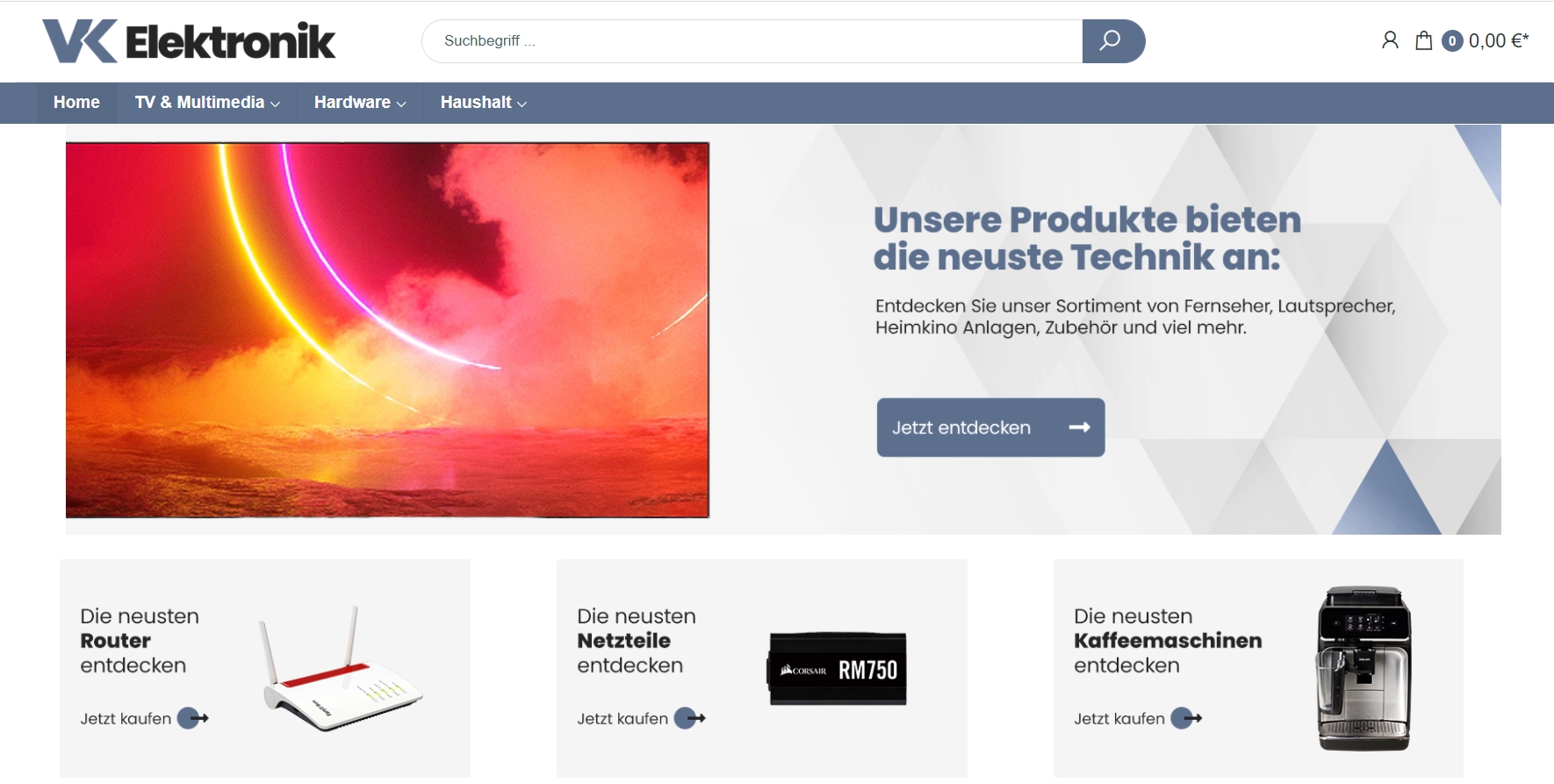Image resolution: width=1554 pixels, height=784 pixels.
Task: Open the Corsair RM750 power supply image
Action: click(x=838, y=668)
